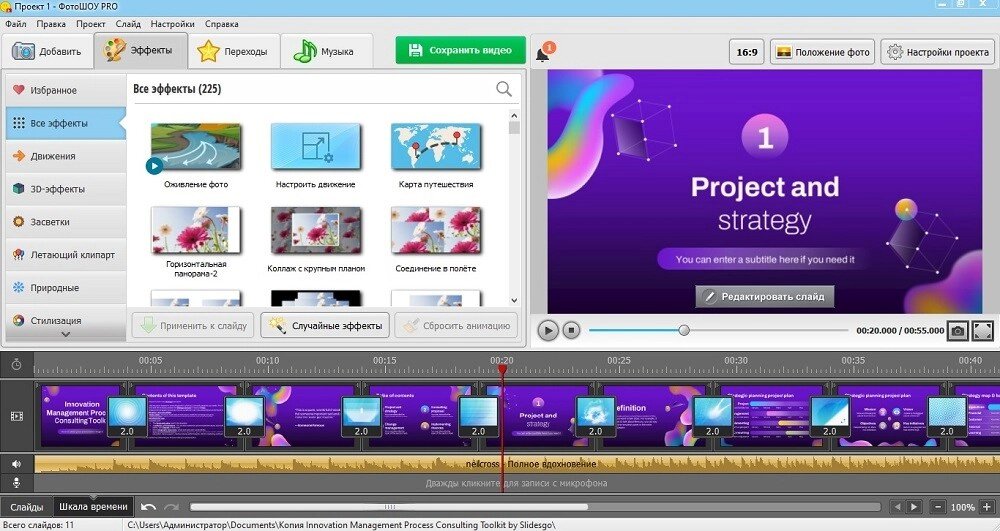Image resolution: width=1000 pixels, height=531 pixels.
Task: Take a snapshot with the camera icon
Action: [x=957, y=330]
